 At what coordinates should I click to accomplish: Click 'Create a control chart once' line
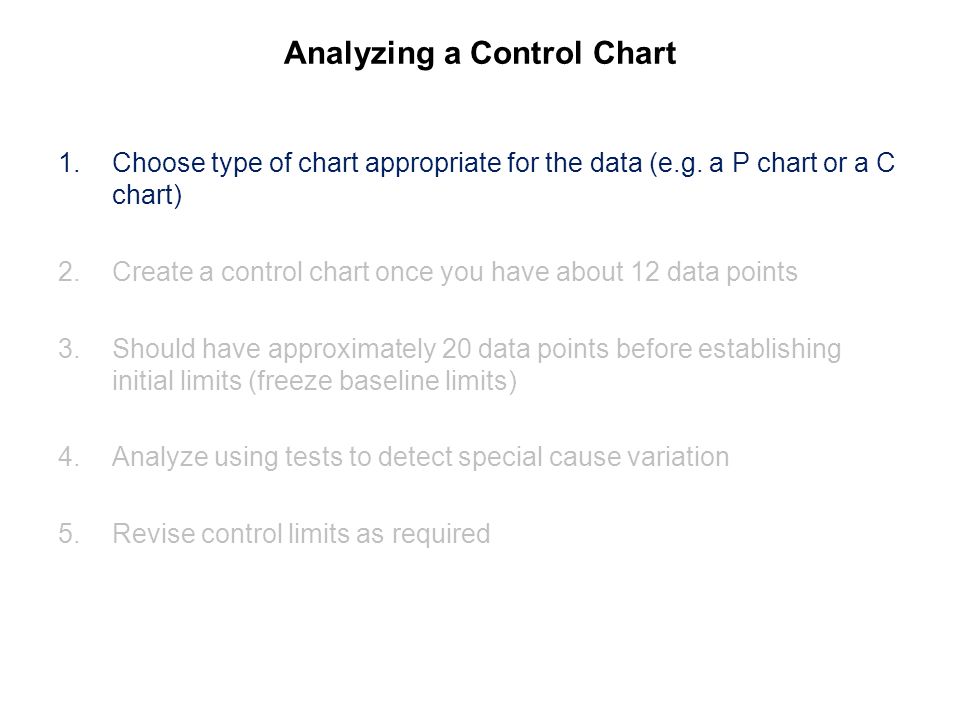click(455, 273)
